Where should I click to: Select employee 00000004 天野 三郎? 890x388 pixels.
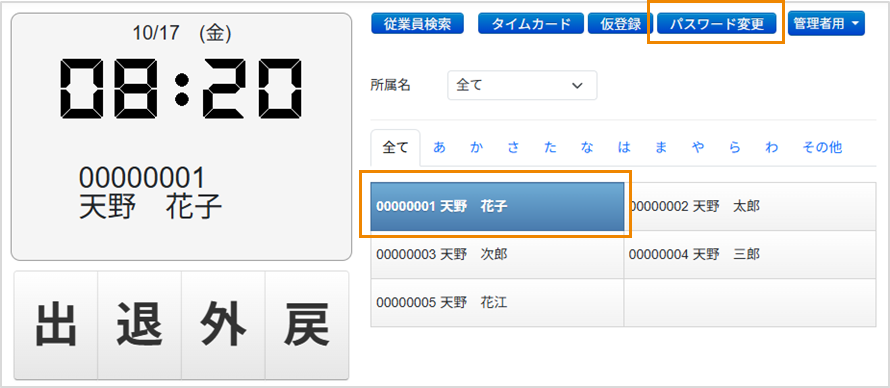tap(750, 255)
